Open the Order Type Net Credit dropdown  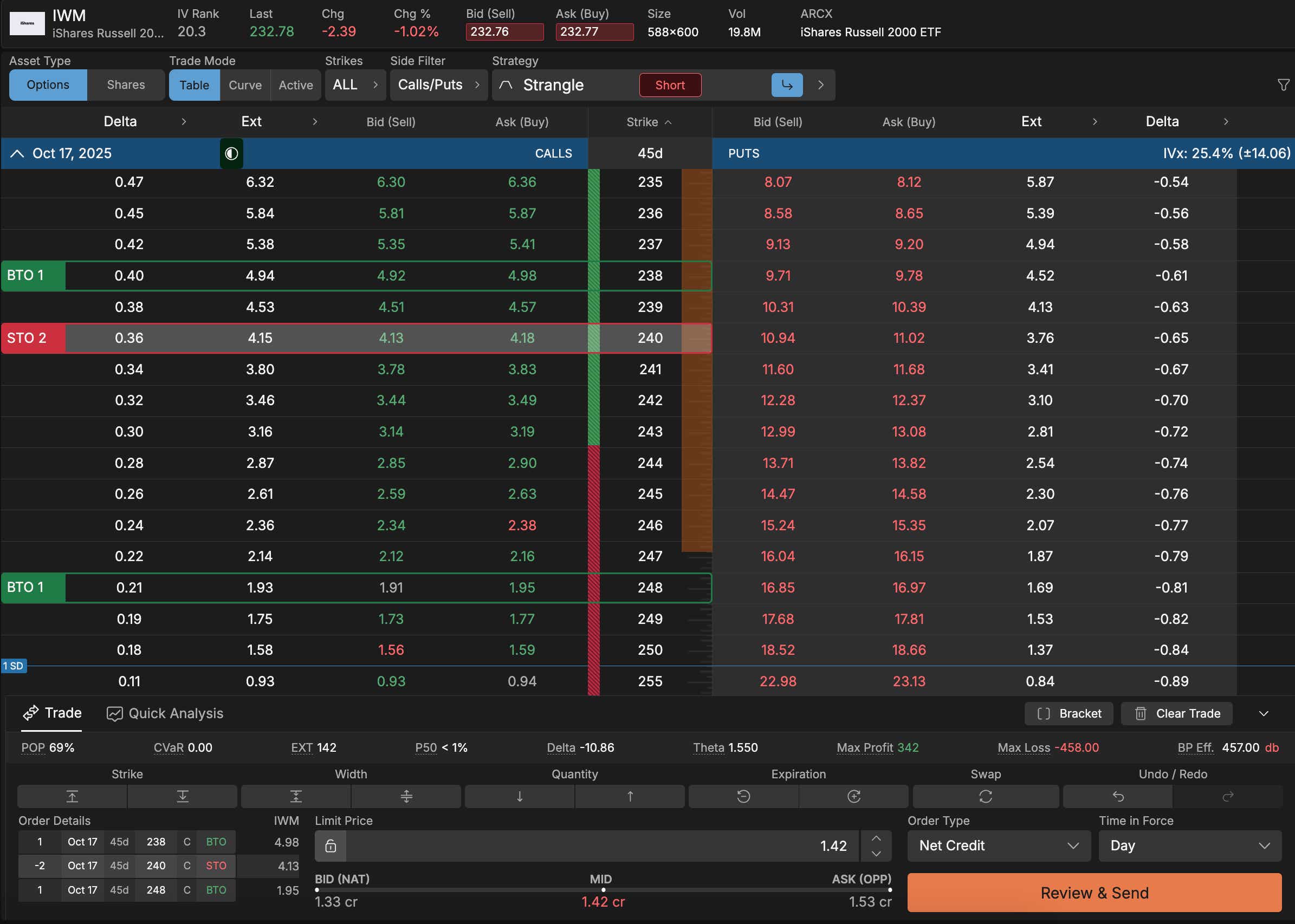click(x=999, y=845)
